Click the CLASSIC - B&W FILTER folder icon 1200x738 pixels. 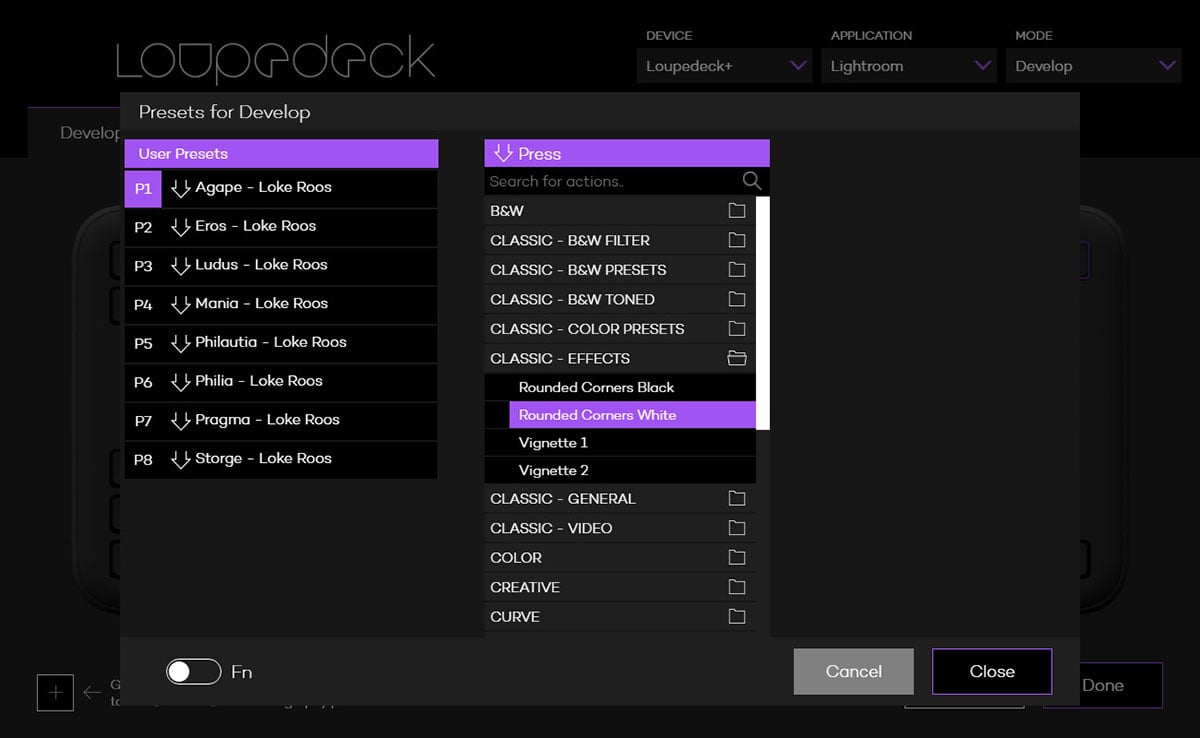click(737, 240)
